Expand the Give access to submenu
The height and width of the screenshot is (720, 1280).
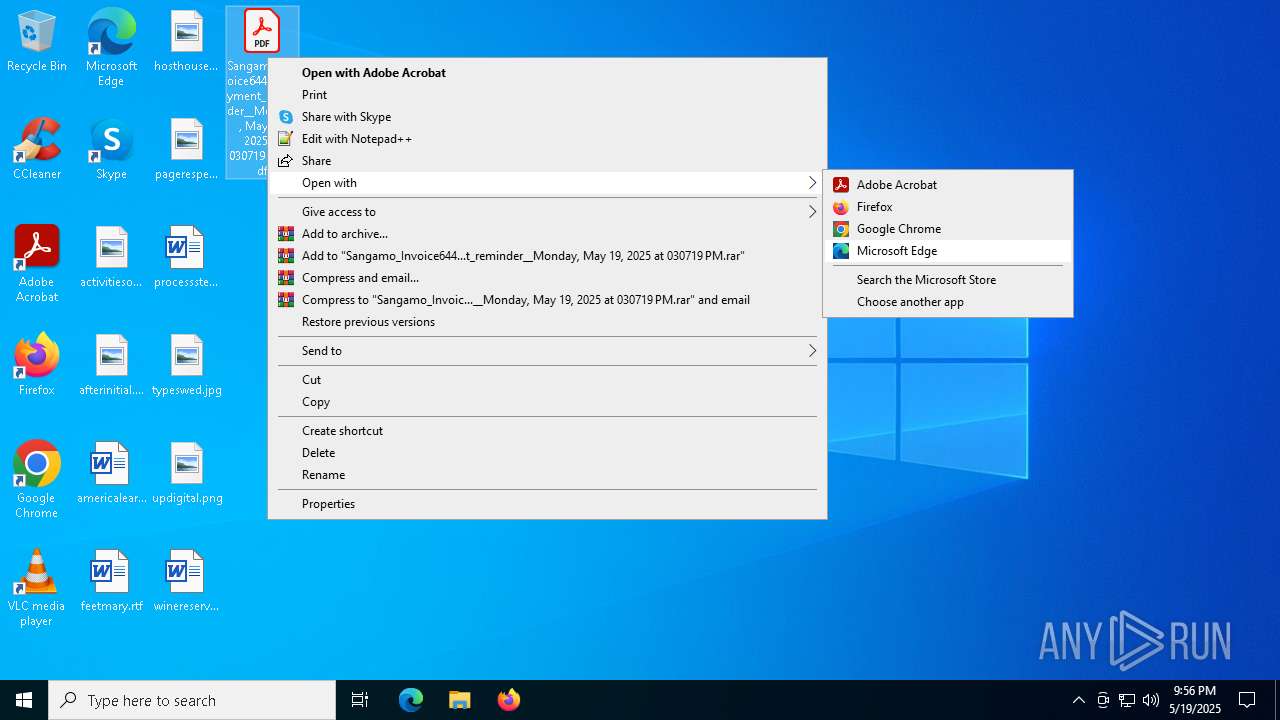547,212
